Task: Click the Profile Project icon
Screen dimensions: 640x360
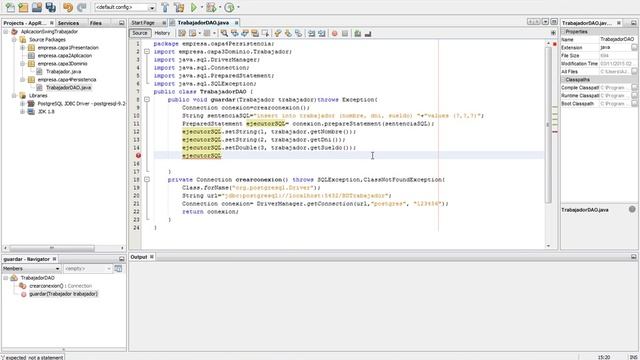Action: coord(229,7)
